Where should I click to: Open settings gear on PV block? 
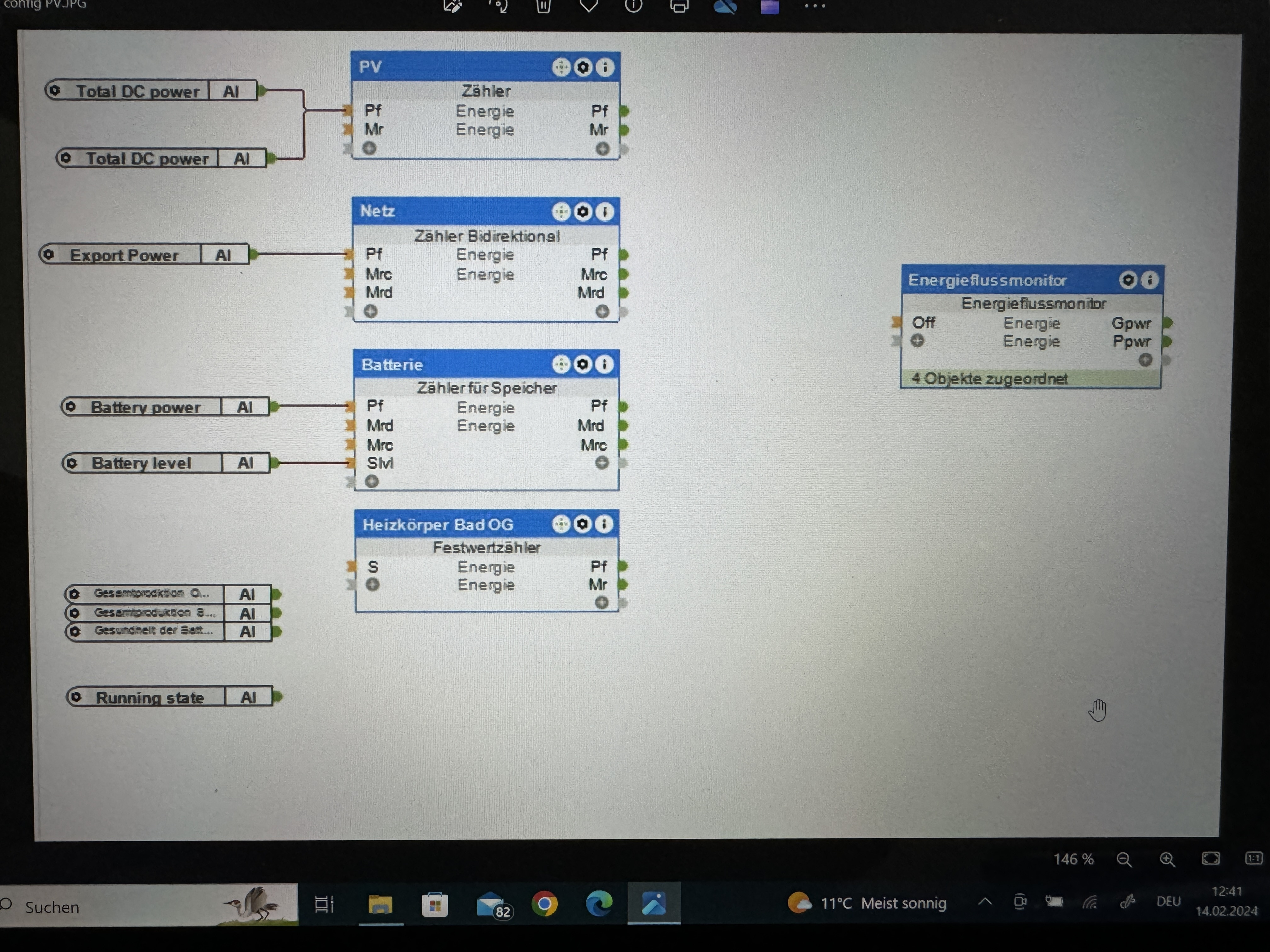[583, 68]
